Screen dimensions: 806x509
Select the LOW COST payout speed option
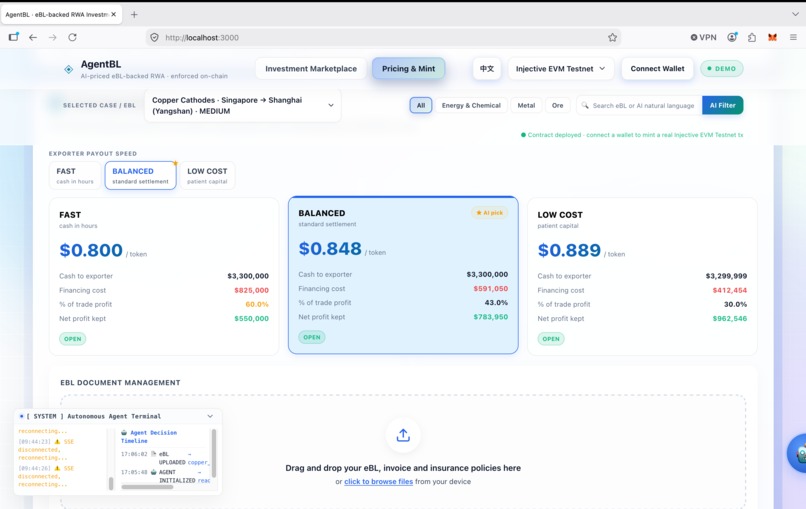pos(207,175)
